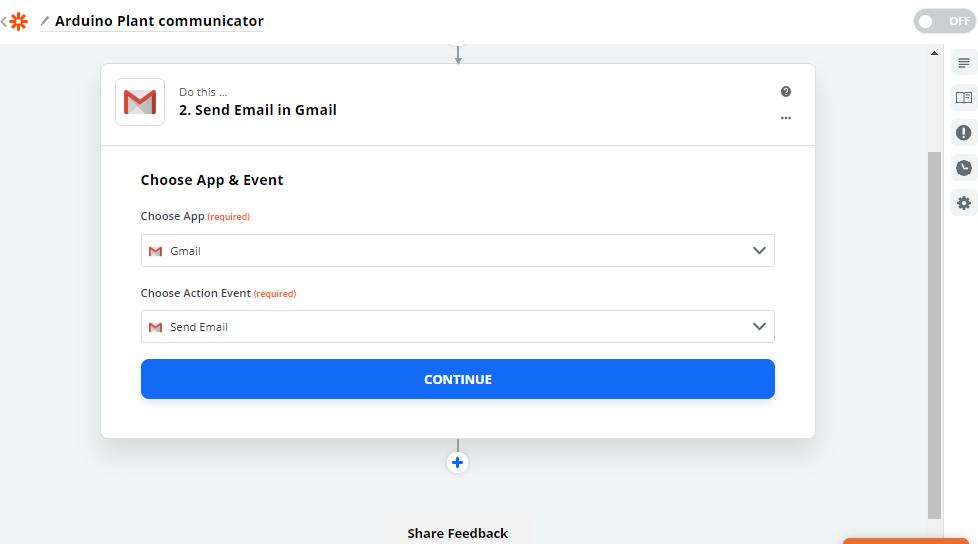978x544 pixels.
Task: Click the Share Feedback button
Action: click(x=457, y=533)
